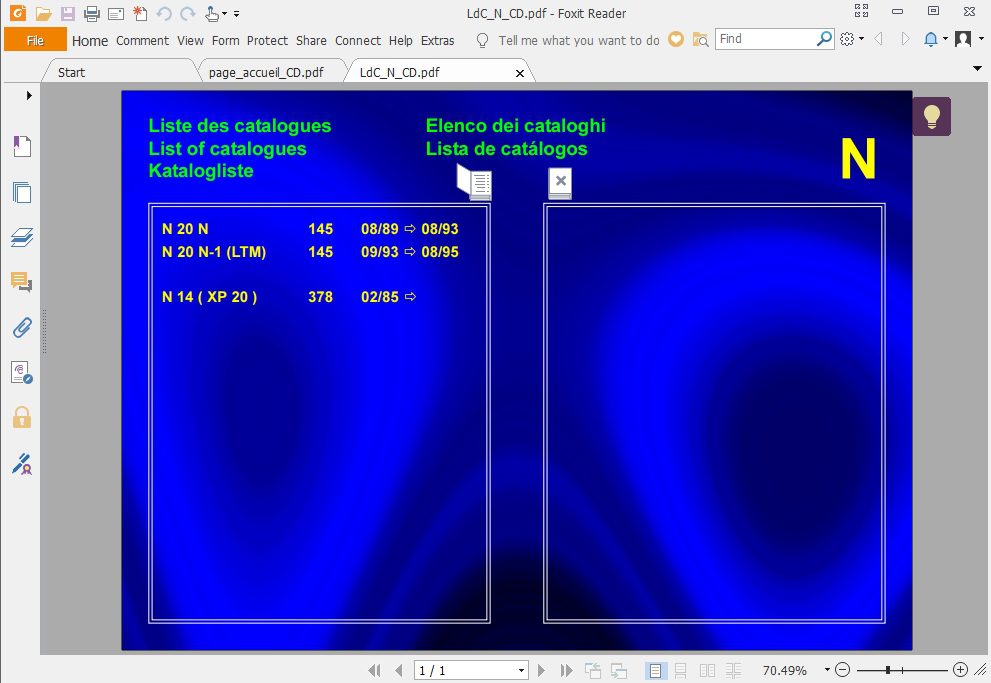Screen dimensions: 991x683
Task: Click the close-book X icon on page
Action: coord(560,183)
